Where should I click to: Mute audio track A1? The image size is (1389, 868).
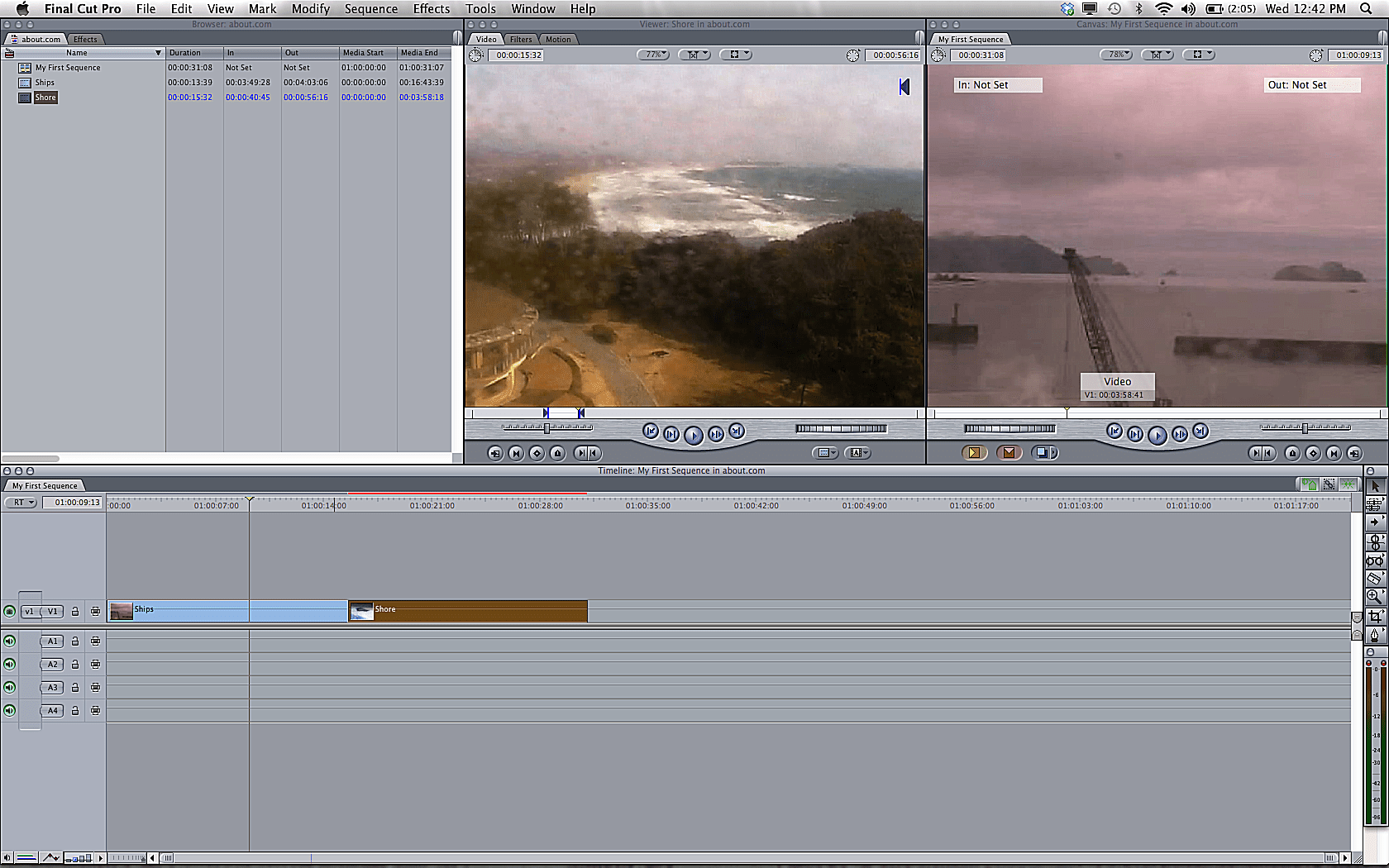point(9,641)
